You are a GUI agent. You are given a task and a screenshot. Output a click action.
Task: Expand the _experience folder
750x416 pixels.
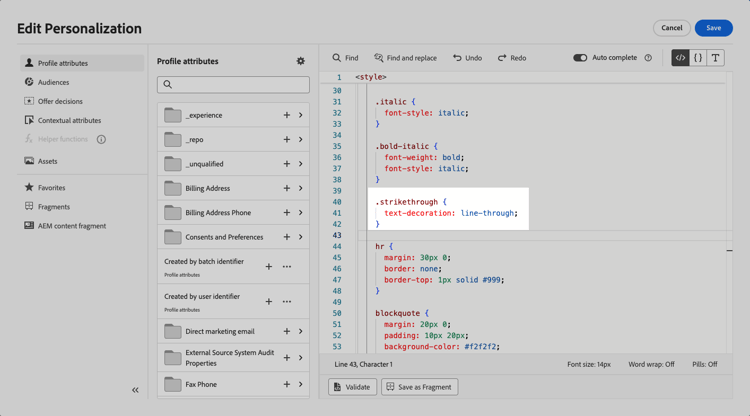[300, 115]
